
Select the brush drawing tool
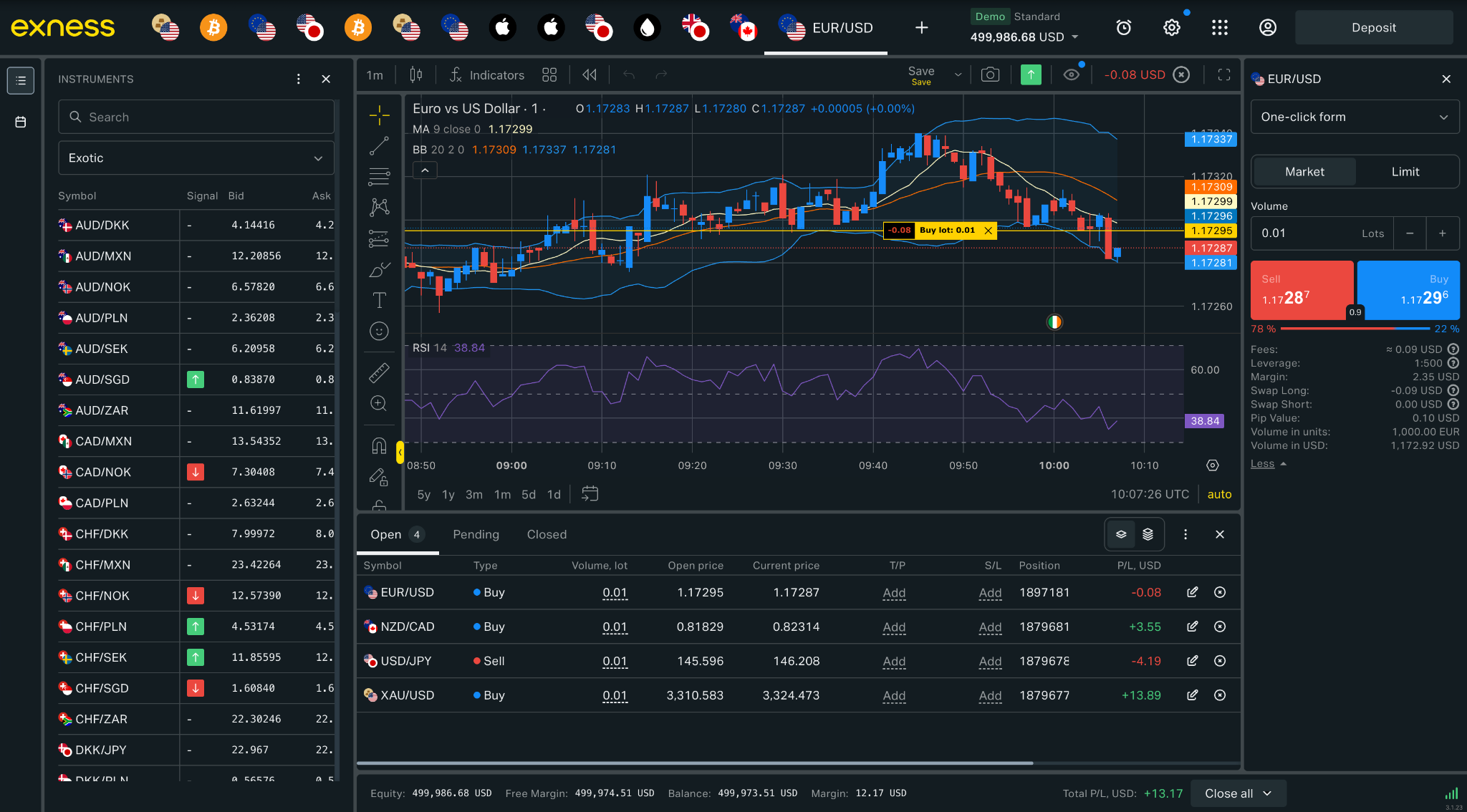379,269
